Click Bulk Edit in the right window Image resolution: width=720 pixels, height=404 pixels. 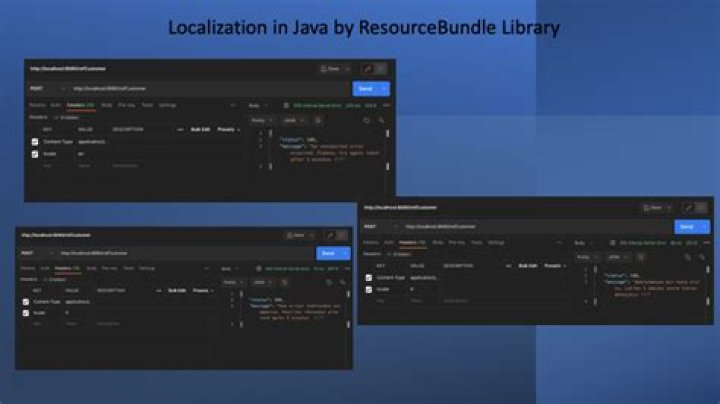tap(528, 266)
